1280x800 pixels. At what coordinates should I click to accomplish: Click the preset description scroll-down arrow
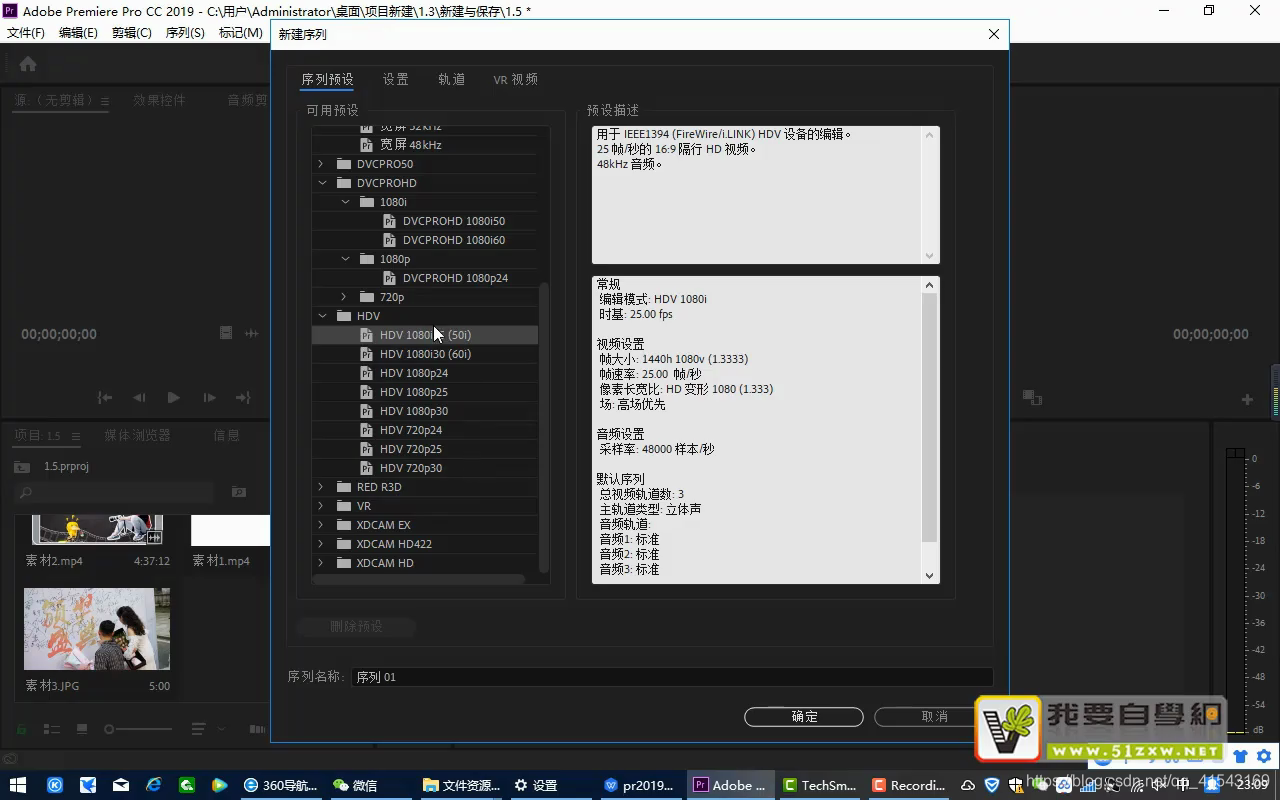pyautogui.click(x=929, y=256)
